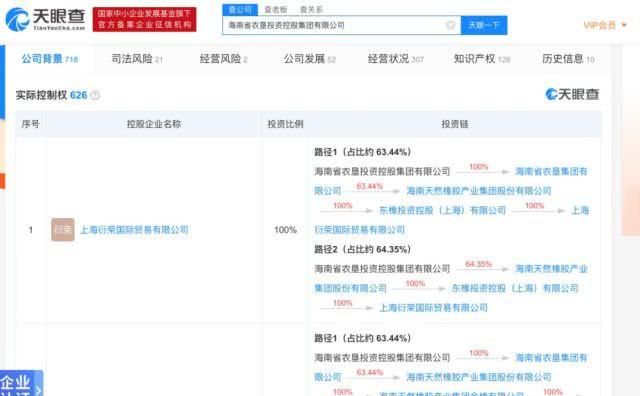Open 上海衍荣国际贸易有限公司 link ending first row 路径2
Screen dimensions: 640x396
[x=433, y=307]
